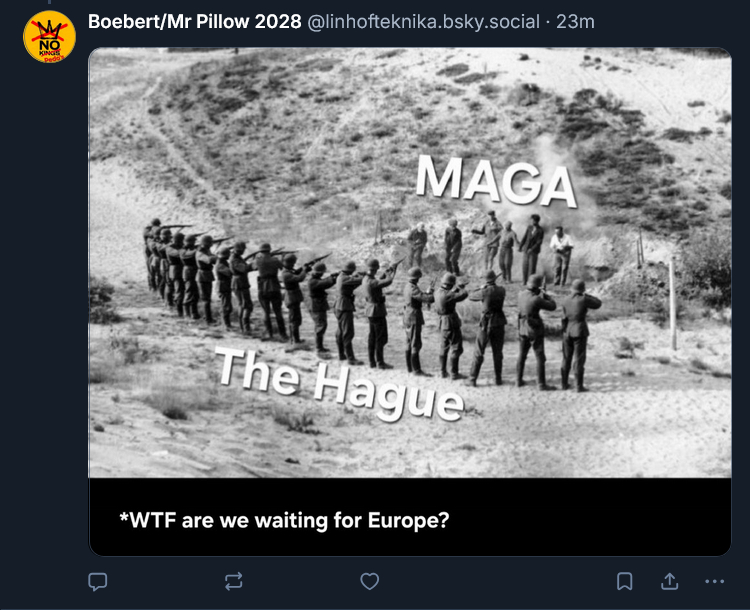Viewport: 750px width, 610px height.
Task: Open profile via display name Boebert/Mr Pillow 2028
Action: (x=195, y=22)
